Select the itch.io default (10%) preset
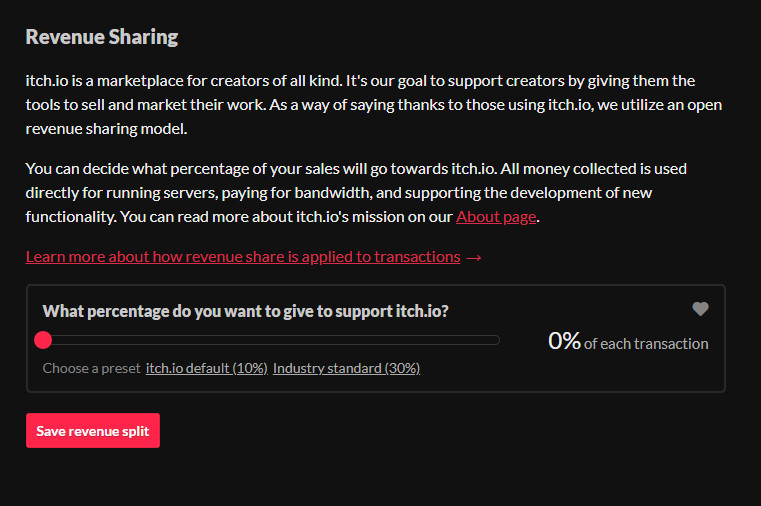This screenshot has height=506, width=761. click(x=206, y=368)
